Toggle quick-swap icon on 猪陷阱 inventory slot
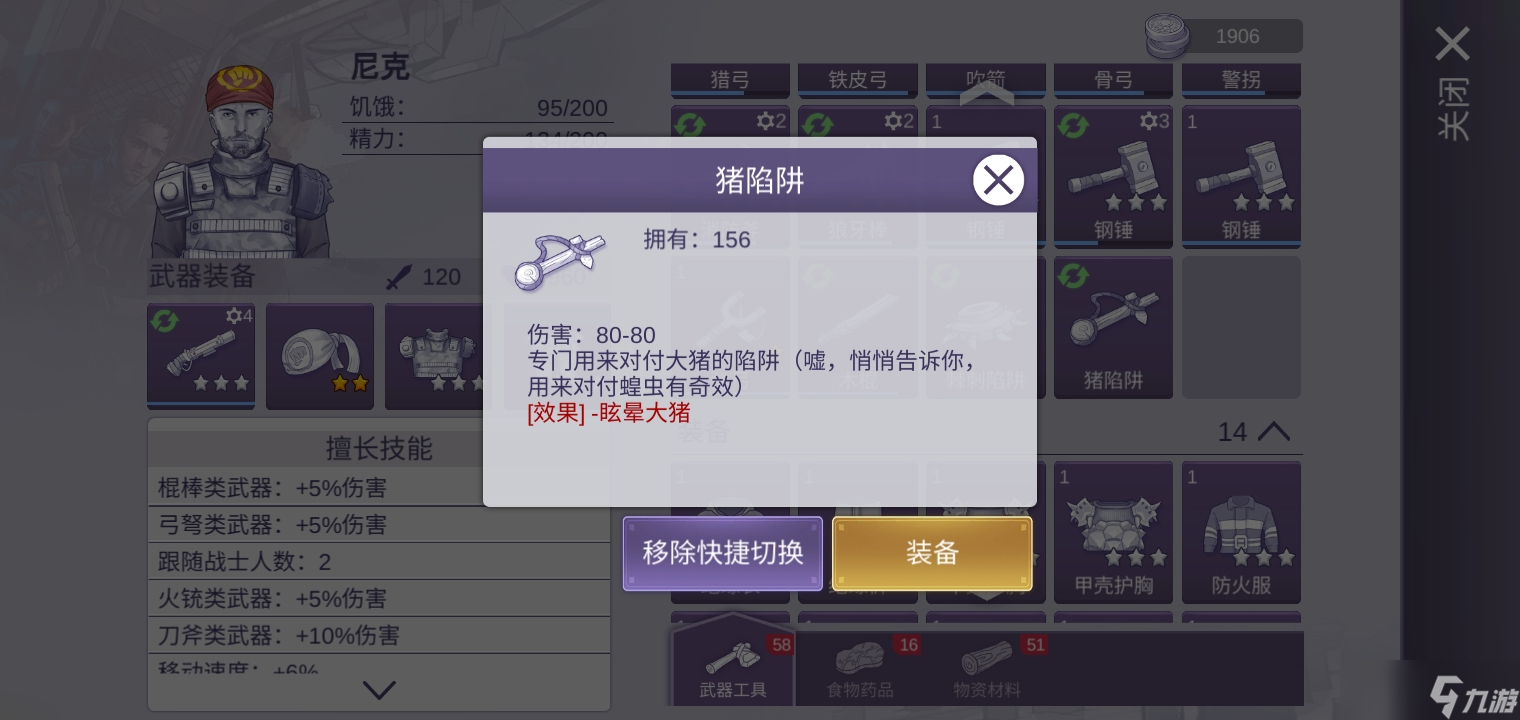 (1073, 276)
